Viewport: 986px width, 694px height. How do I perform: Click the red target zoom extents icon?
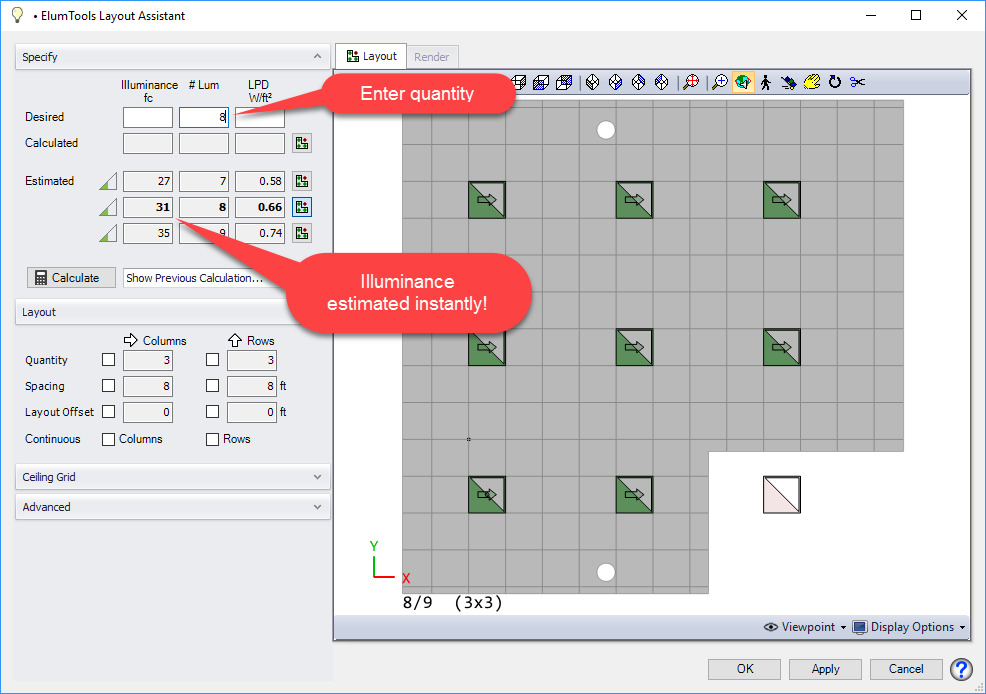coord(690,83)
